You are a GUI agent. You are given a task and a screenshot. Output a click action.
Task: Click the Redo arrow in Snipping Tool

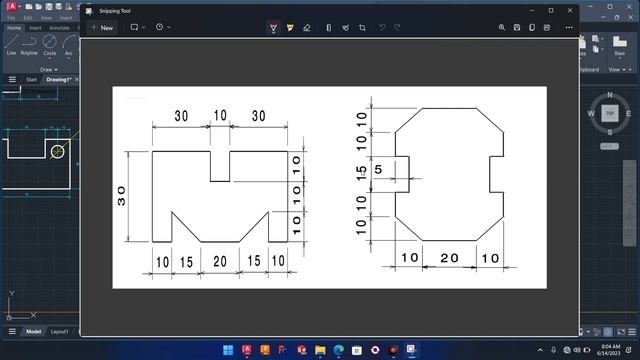click(x=397, y=28)
